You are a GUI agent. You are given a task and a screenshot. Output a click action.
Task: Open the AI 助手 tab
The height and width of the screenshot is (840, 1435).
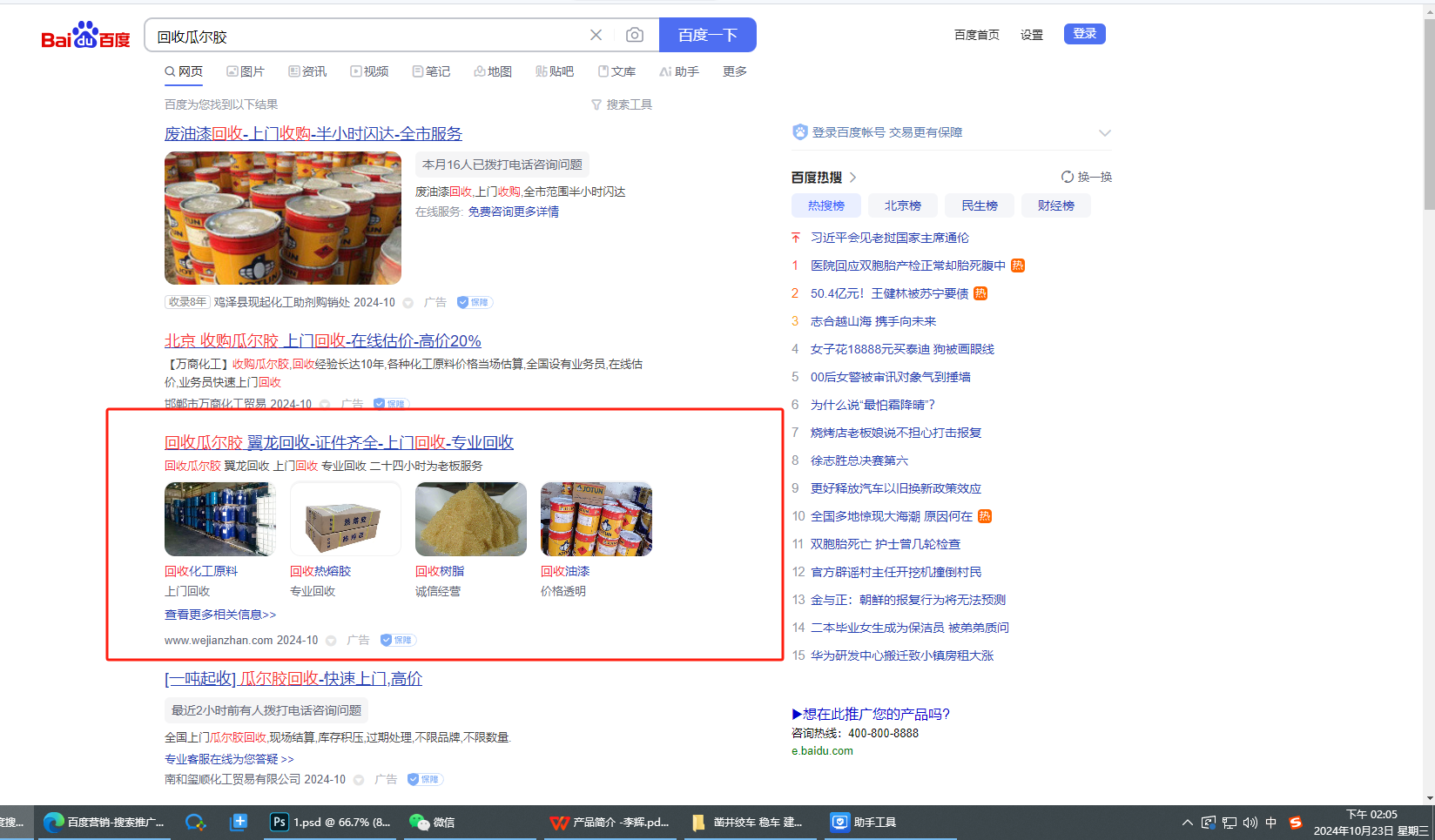coord(679,71)
